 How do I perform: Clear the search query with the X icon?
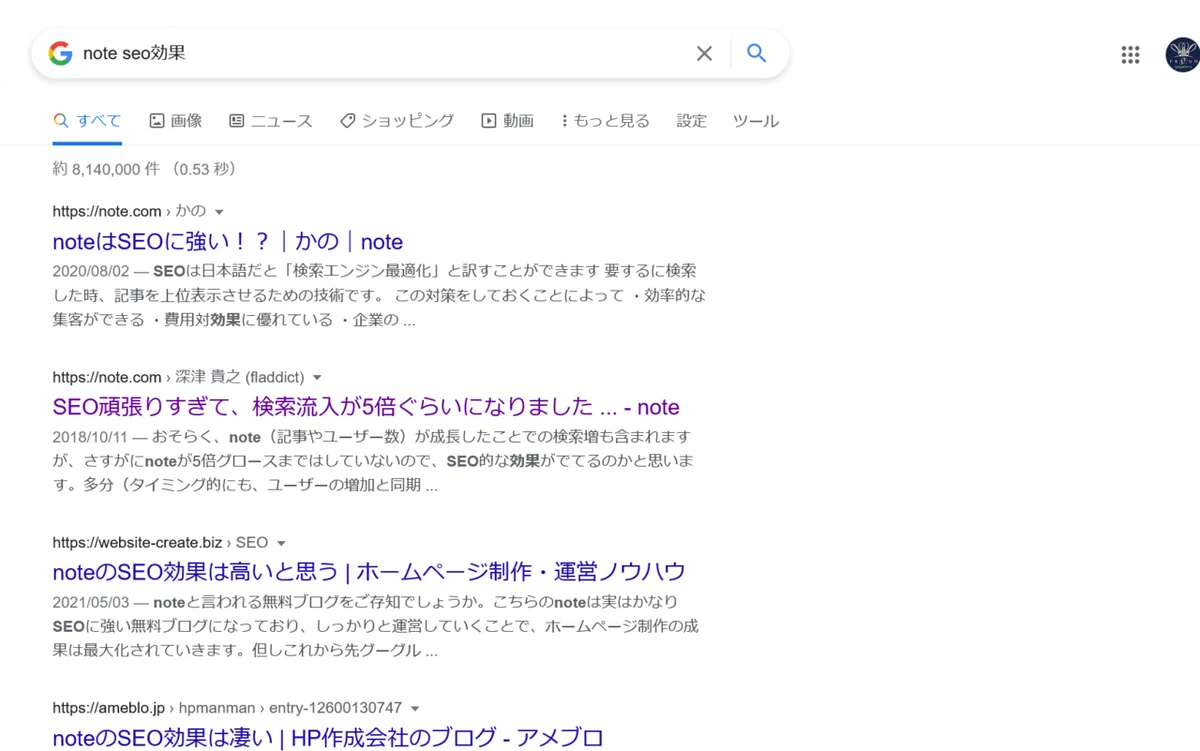[705, 53]
